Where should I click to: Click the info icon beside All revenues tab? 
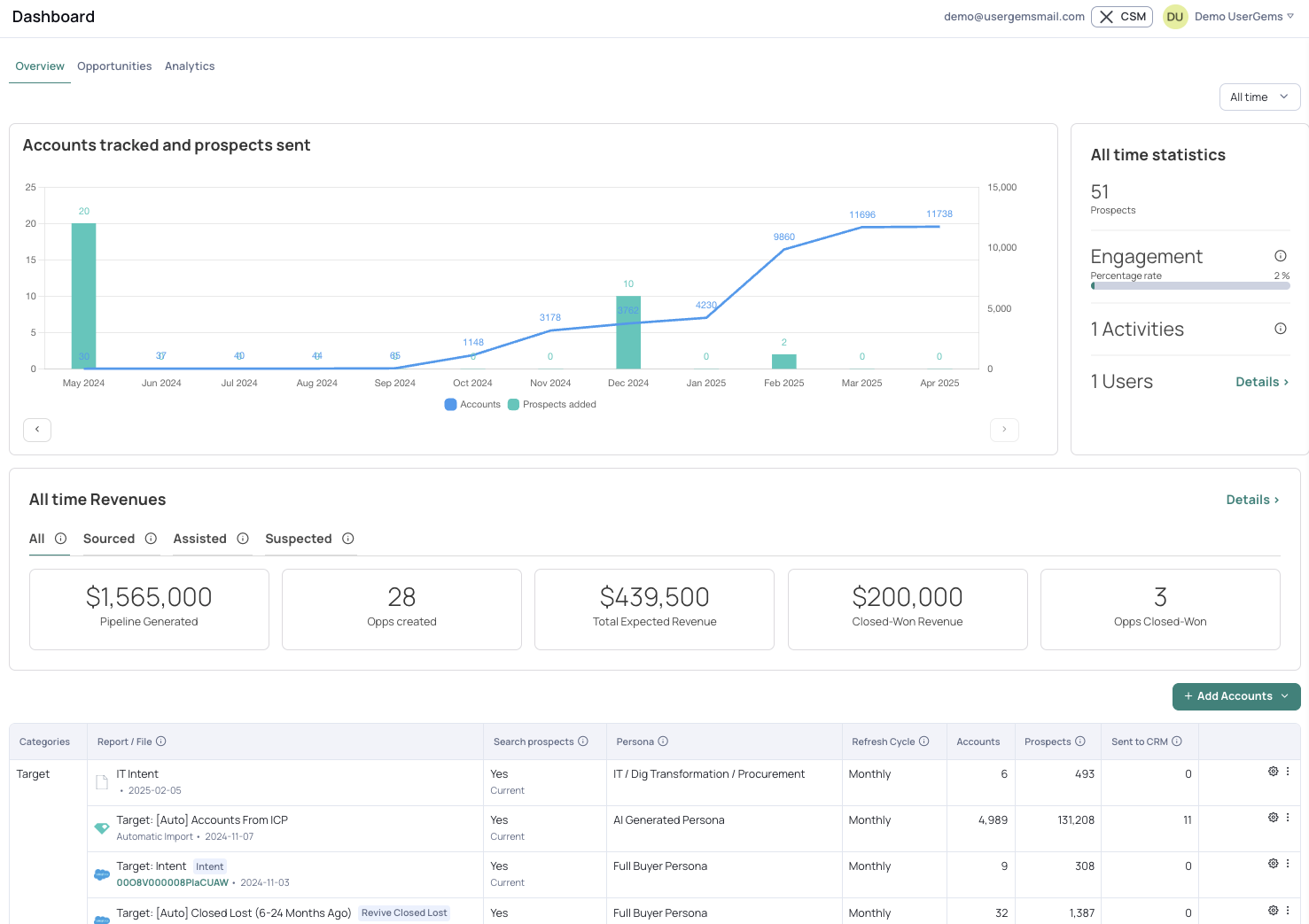click(x=60, y=539)
